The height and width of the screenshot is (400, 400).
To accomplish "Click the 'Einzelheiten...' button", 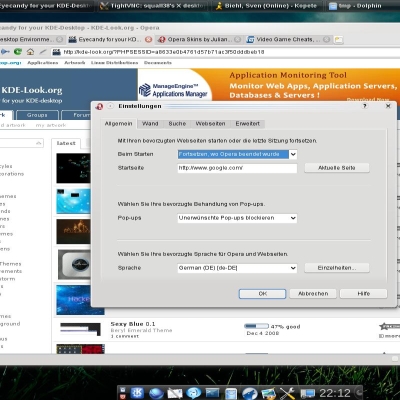I will 337,268.
